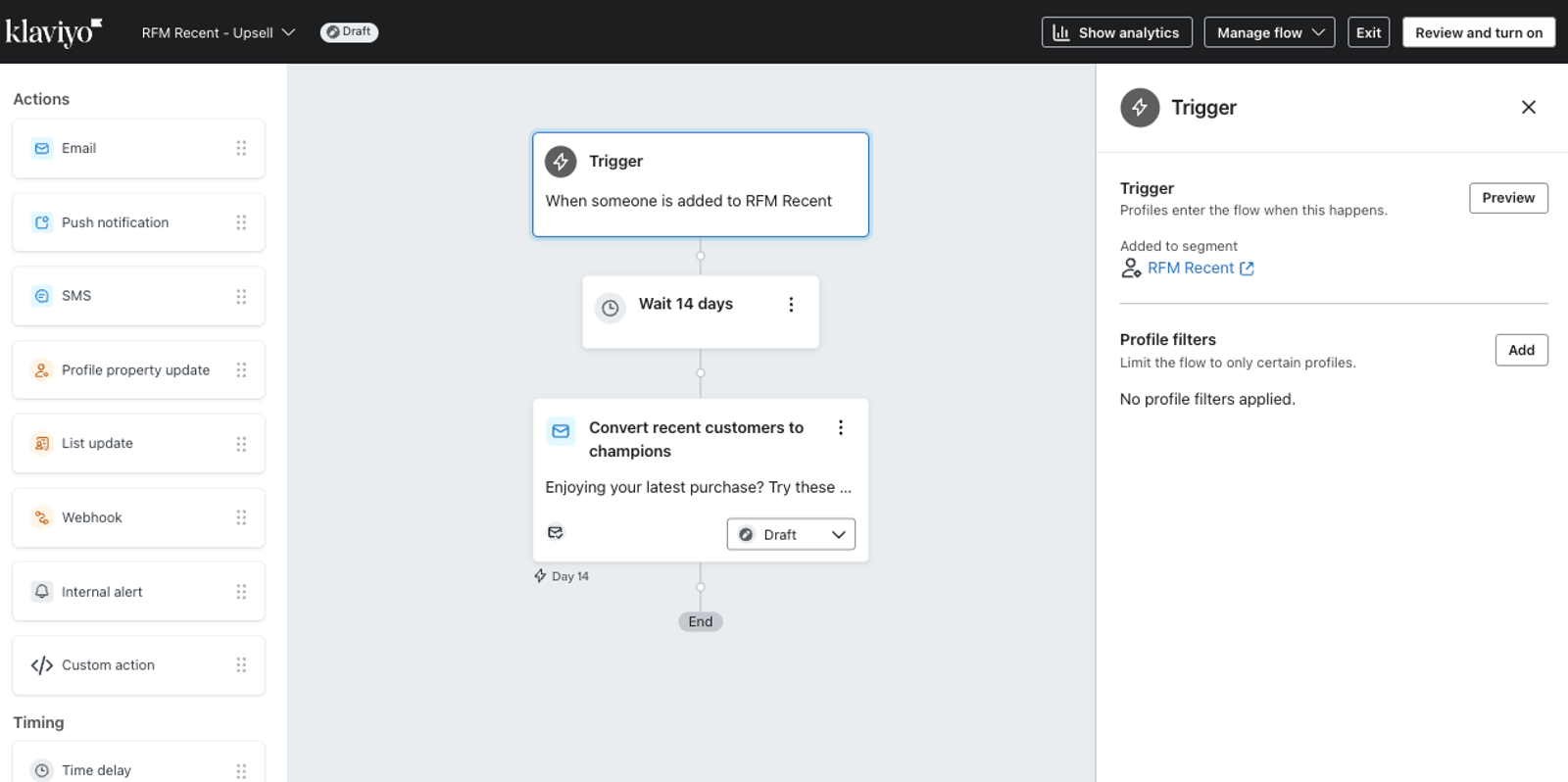Open Wait 14 days options menu
1568x782 pixels.
tap(791, 305)
